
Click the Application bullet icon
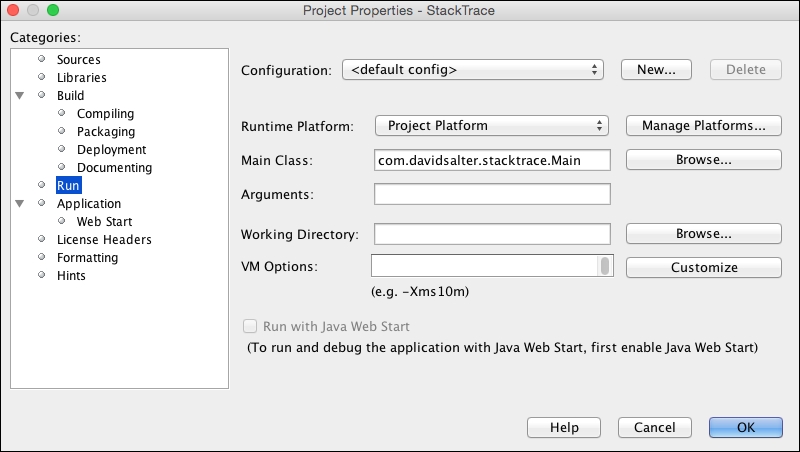pos(41,203)
